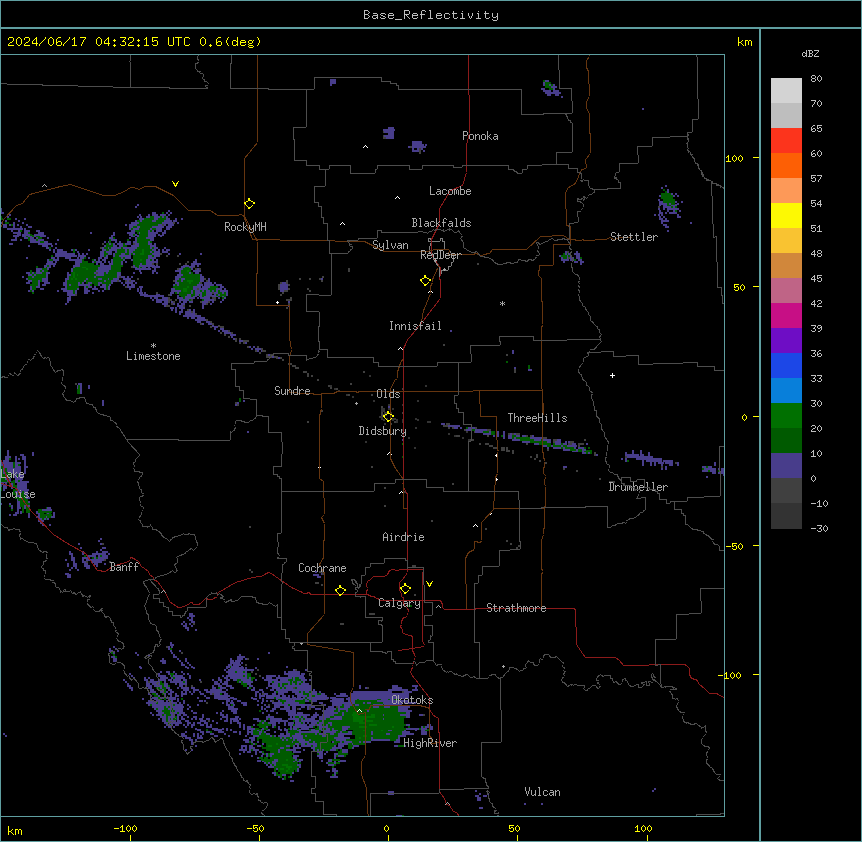Viewport: 862px width, 842px height.
Task: Select the Ponoka city label
Action: (x=480, y=136)
